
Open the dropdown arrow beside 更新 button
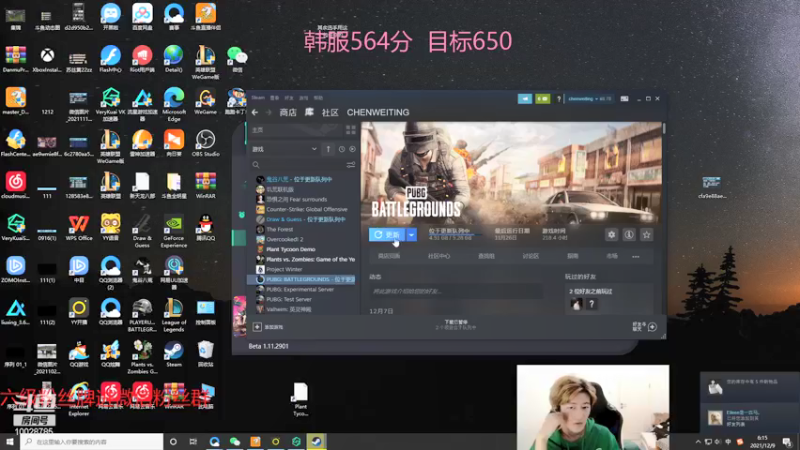pos(411,235)
